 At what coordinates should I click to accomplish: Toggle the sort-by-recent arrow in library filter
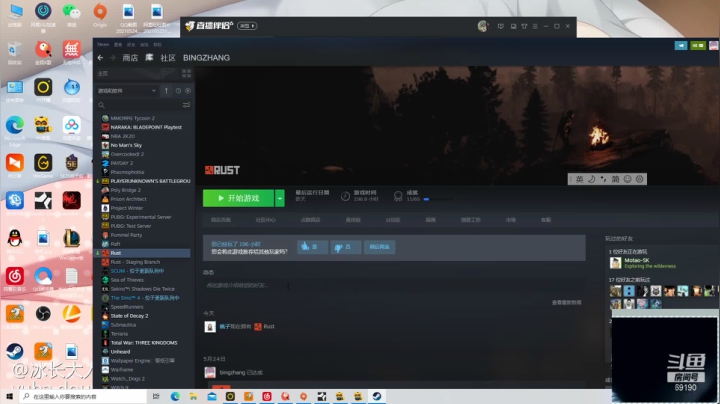(x=166, y=91)
